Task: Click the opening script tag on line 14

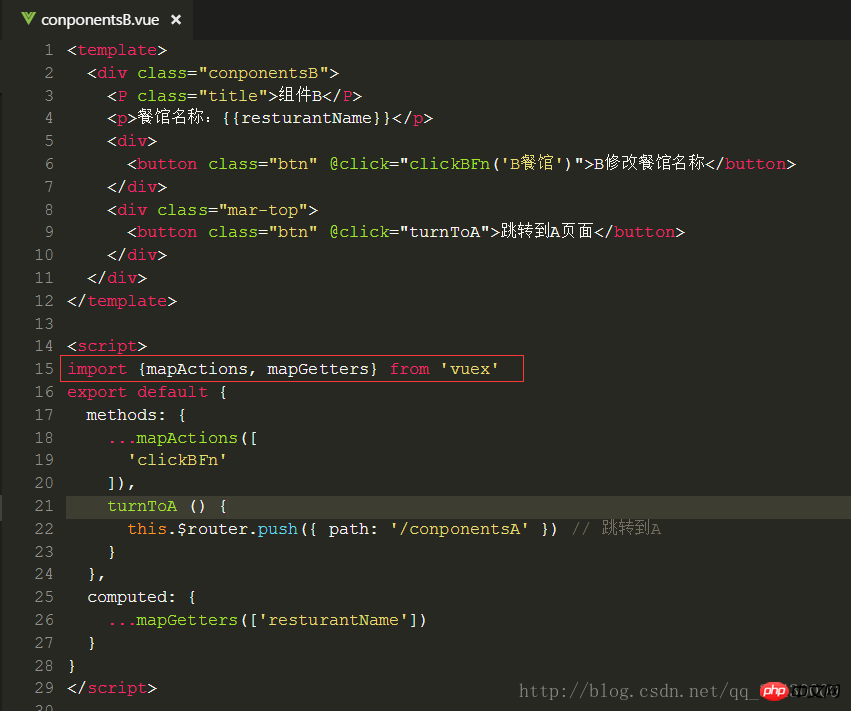Action: (107, 346)
